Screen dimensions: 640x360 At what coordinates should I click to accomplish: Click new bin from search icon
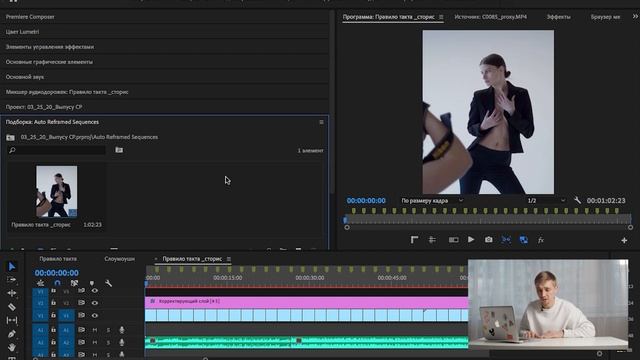tap(119, 150)
